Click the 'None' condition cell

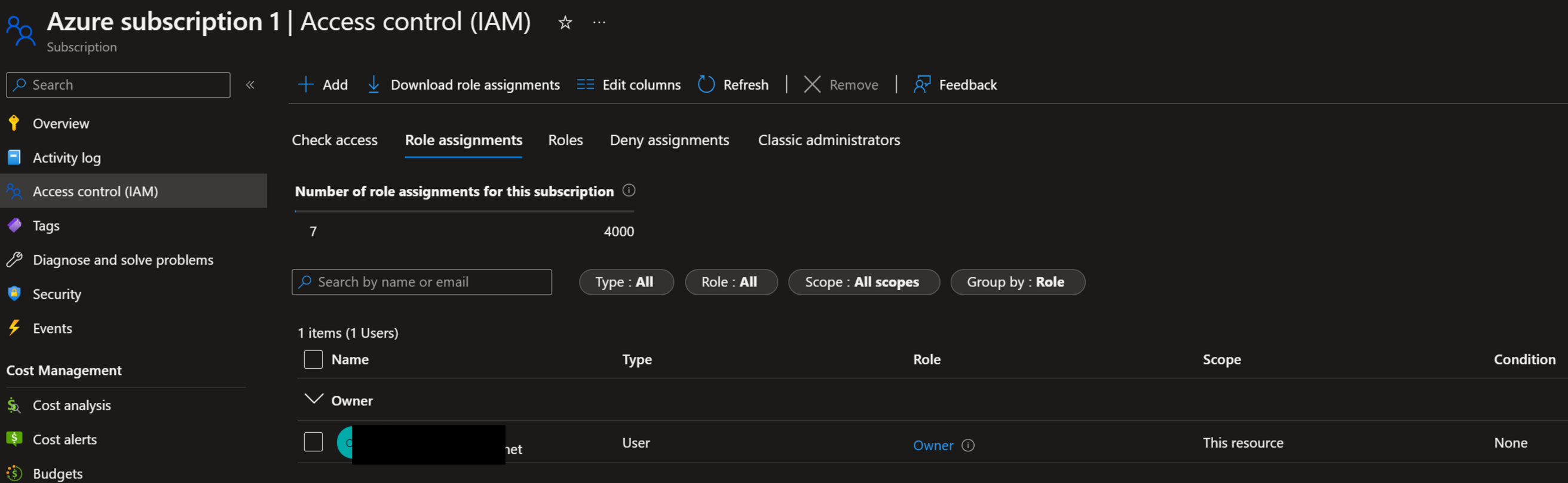1510,443
